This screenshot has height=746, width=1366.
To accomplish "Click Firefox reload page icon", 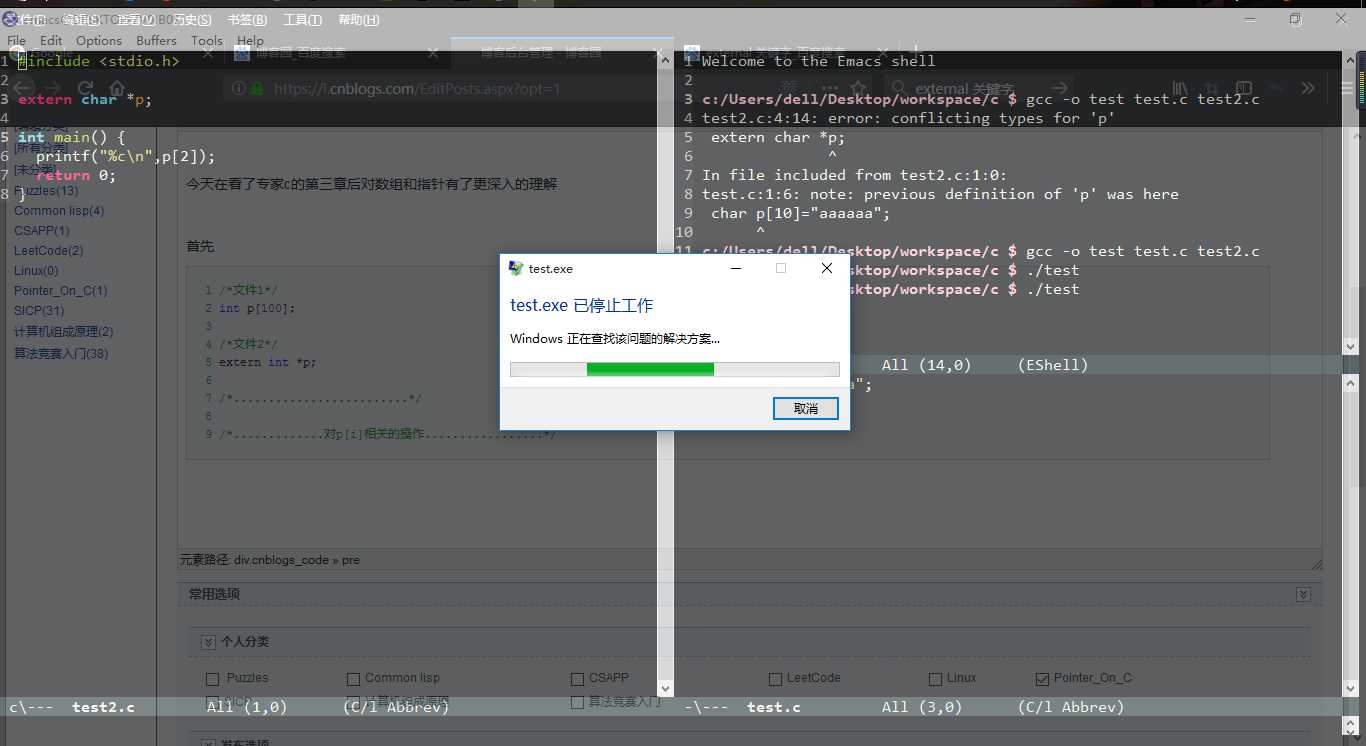I will [x=86, y=88].
